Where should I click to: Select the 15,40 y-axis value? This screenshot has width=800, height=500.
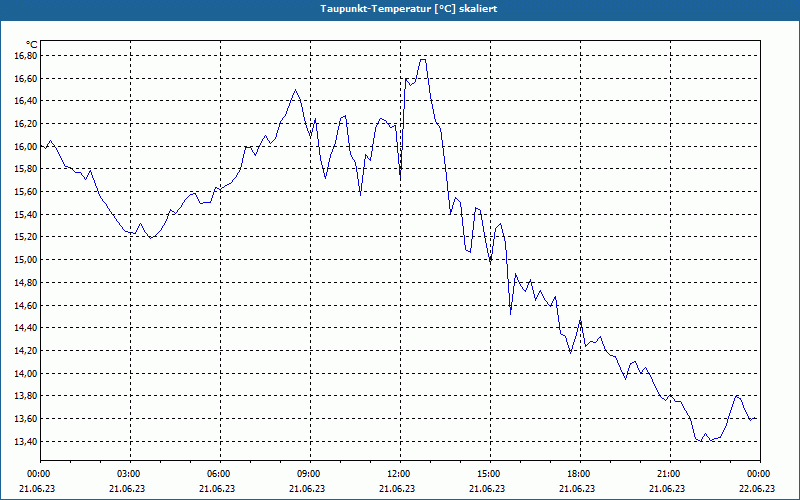point(25,214)
